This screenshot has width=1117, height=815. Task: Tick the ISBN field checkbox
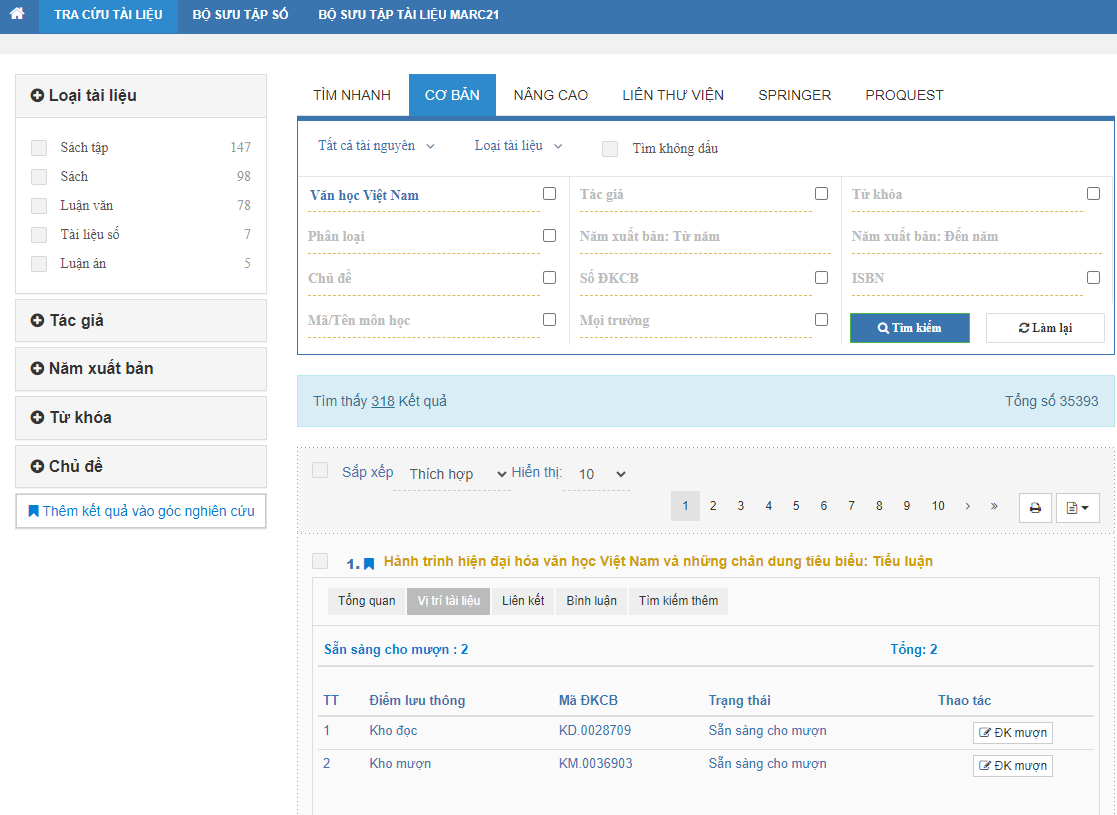click(1093, 278)
